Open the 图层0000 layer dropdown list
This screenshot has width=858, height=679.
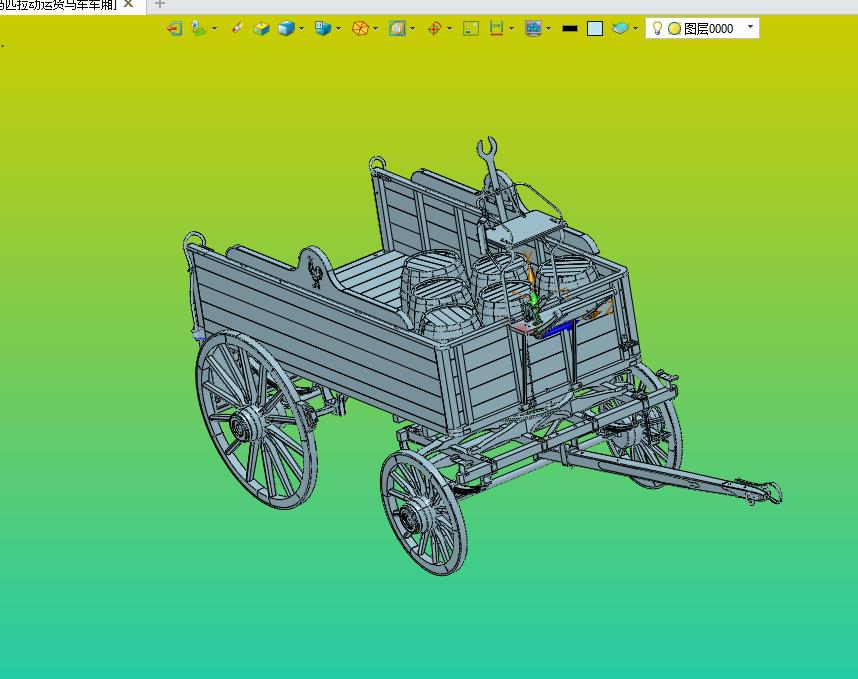751,26
